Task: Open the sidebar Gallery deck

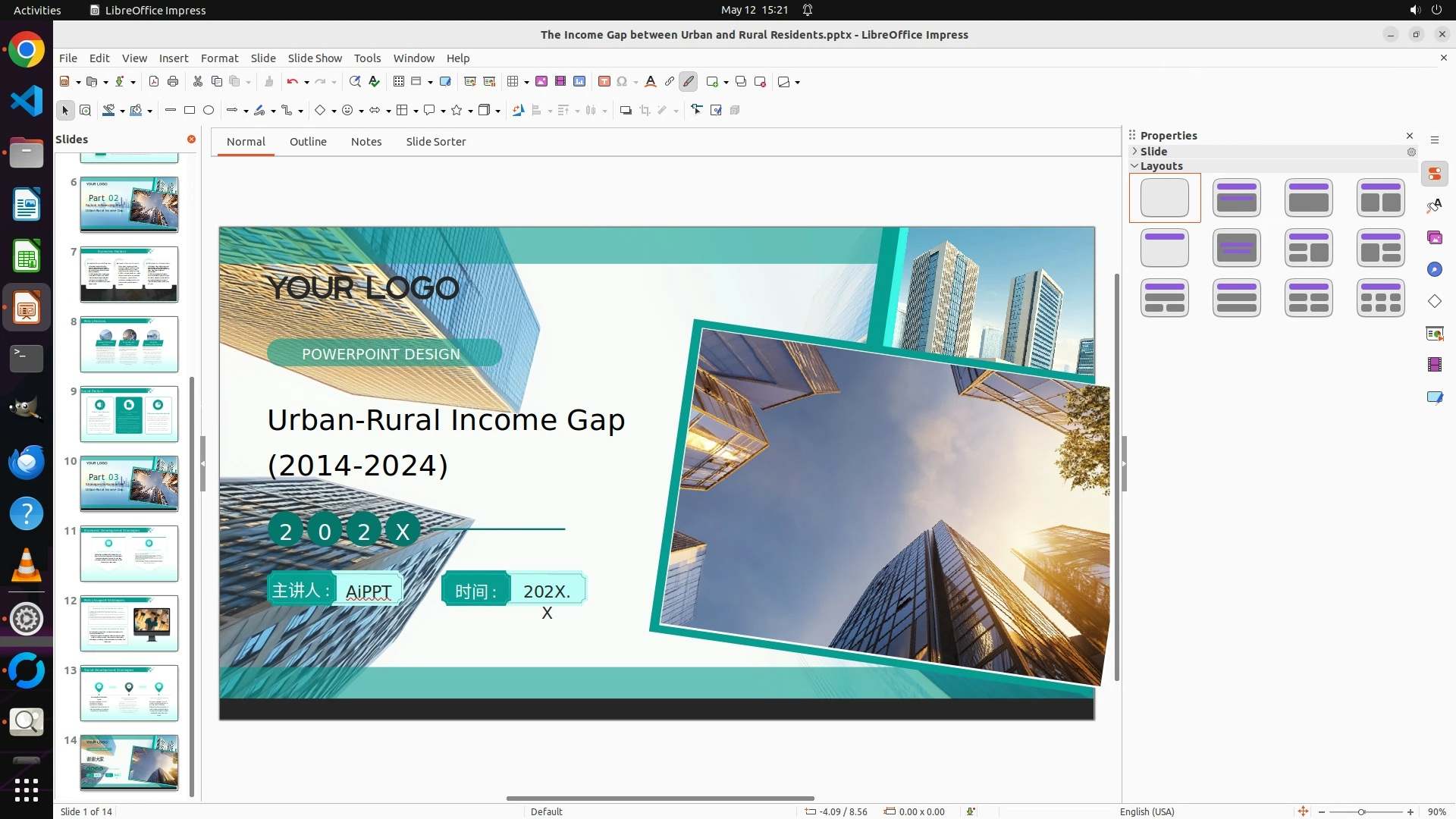Action: [x=1434, y=237]
